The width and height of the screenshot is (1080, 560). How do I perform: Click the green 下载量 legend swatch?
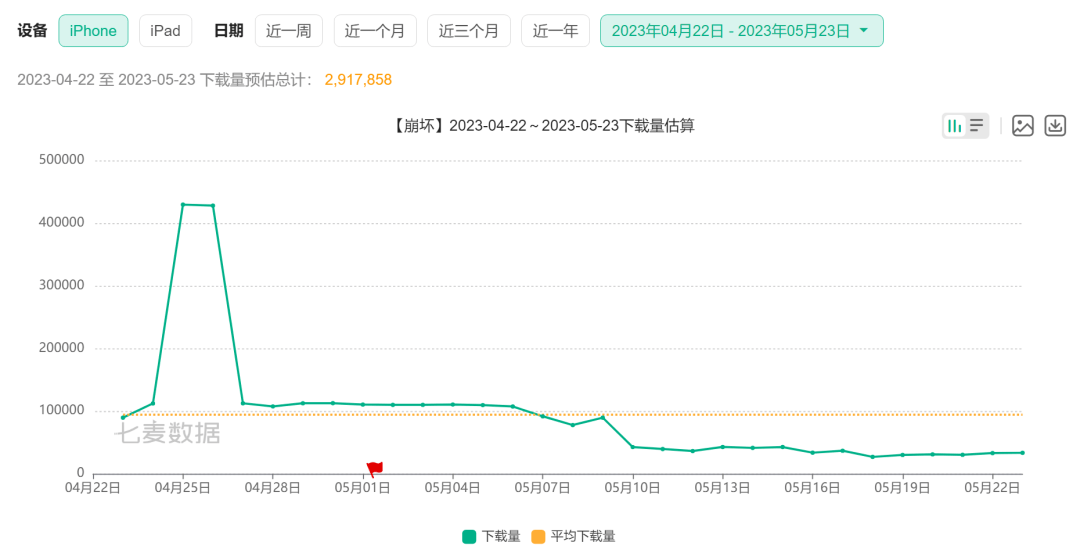(x=469, y=537)
